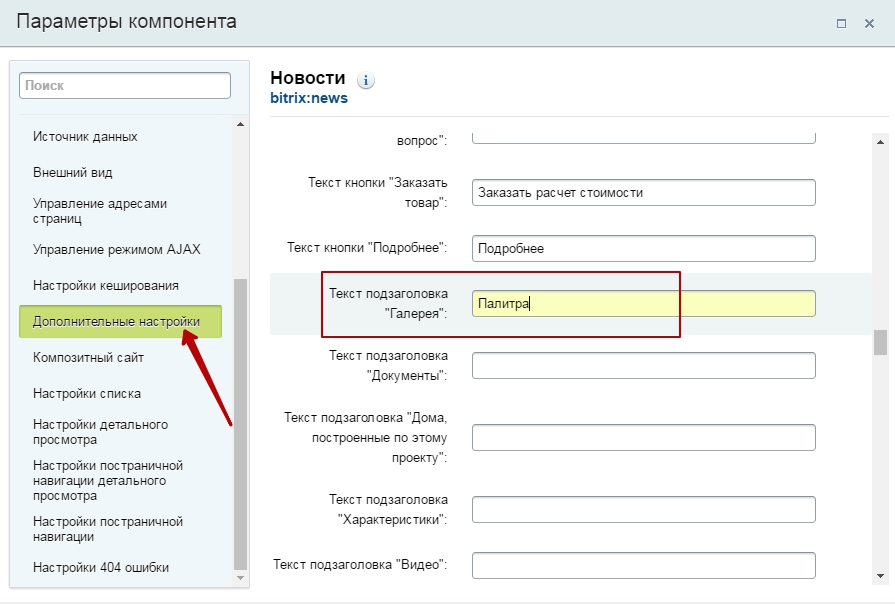Open the Источник данных section
The image size is (895, 604).
[85, 136]
